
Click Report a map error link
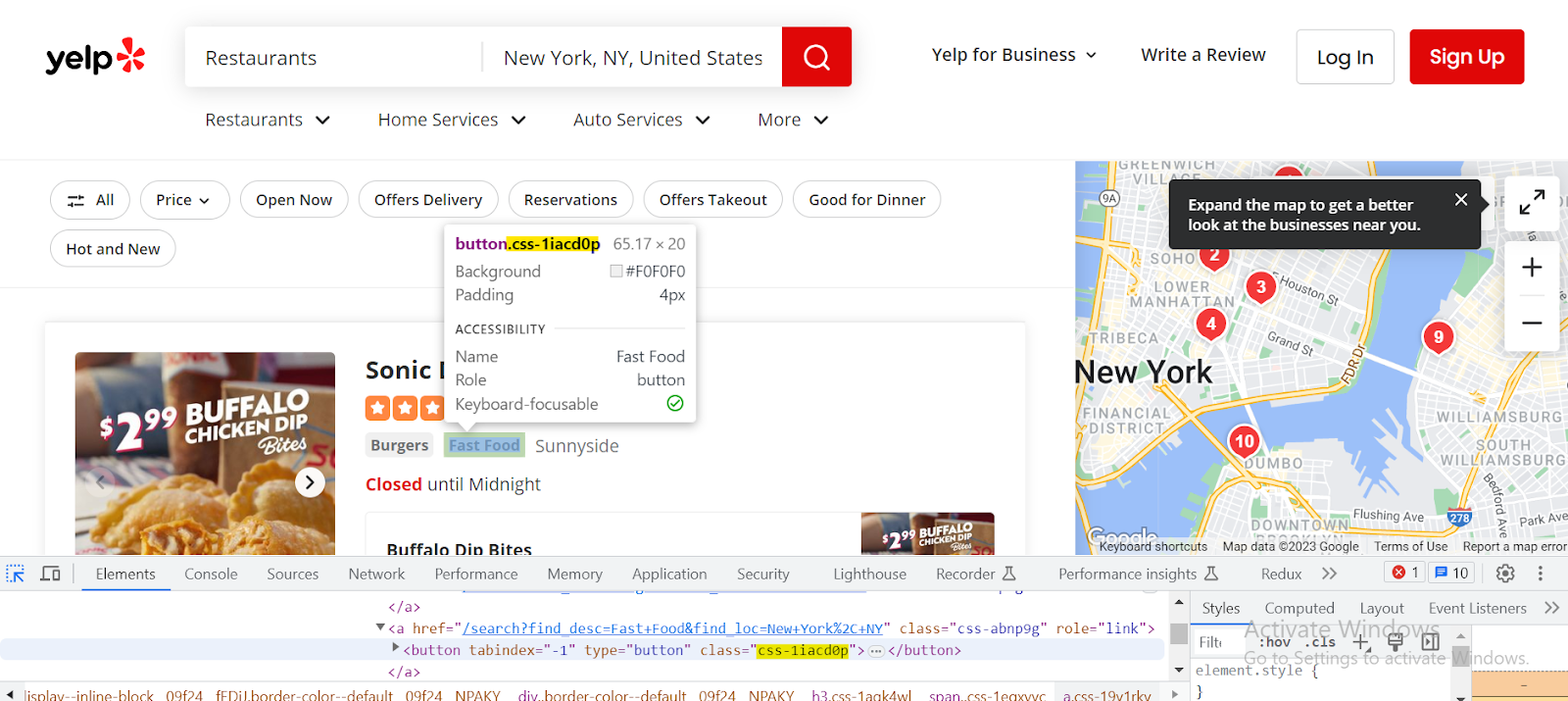(x=1514, y=546)
